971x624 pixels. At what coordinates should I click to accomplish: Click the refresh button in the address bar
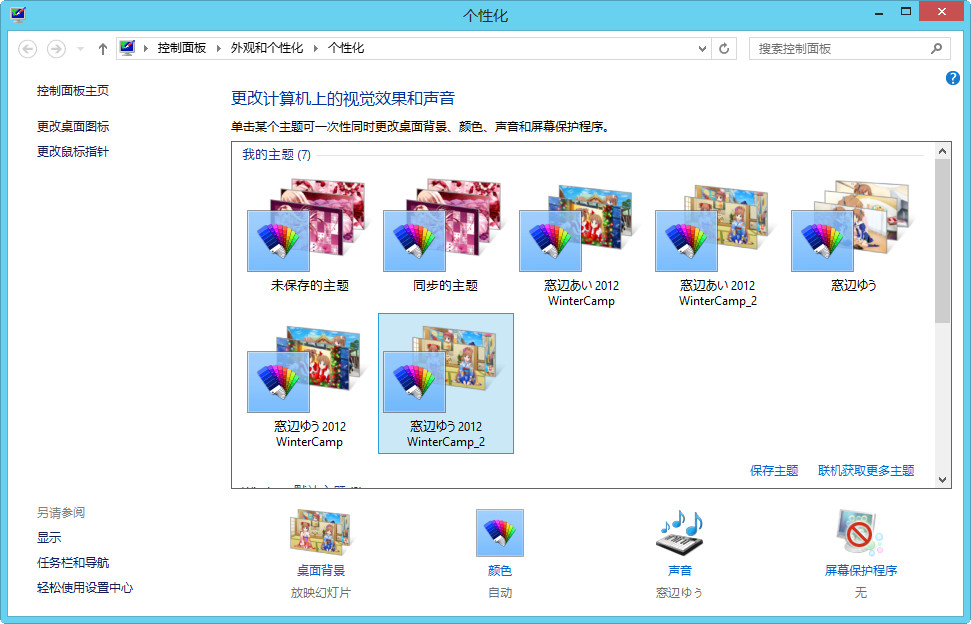724,48
